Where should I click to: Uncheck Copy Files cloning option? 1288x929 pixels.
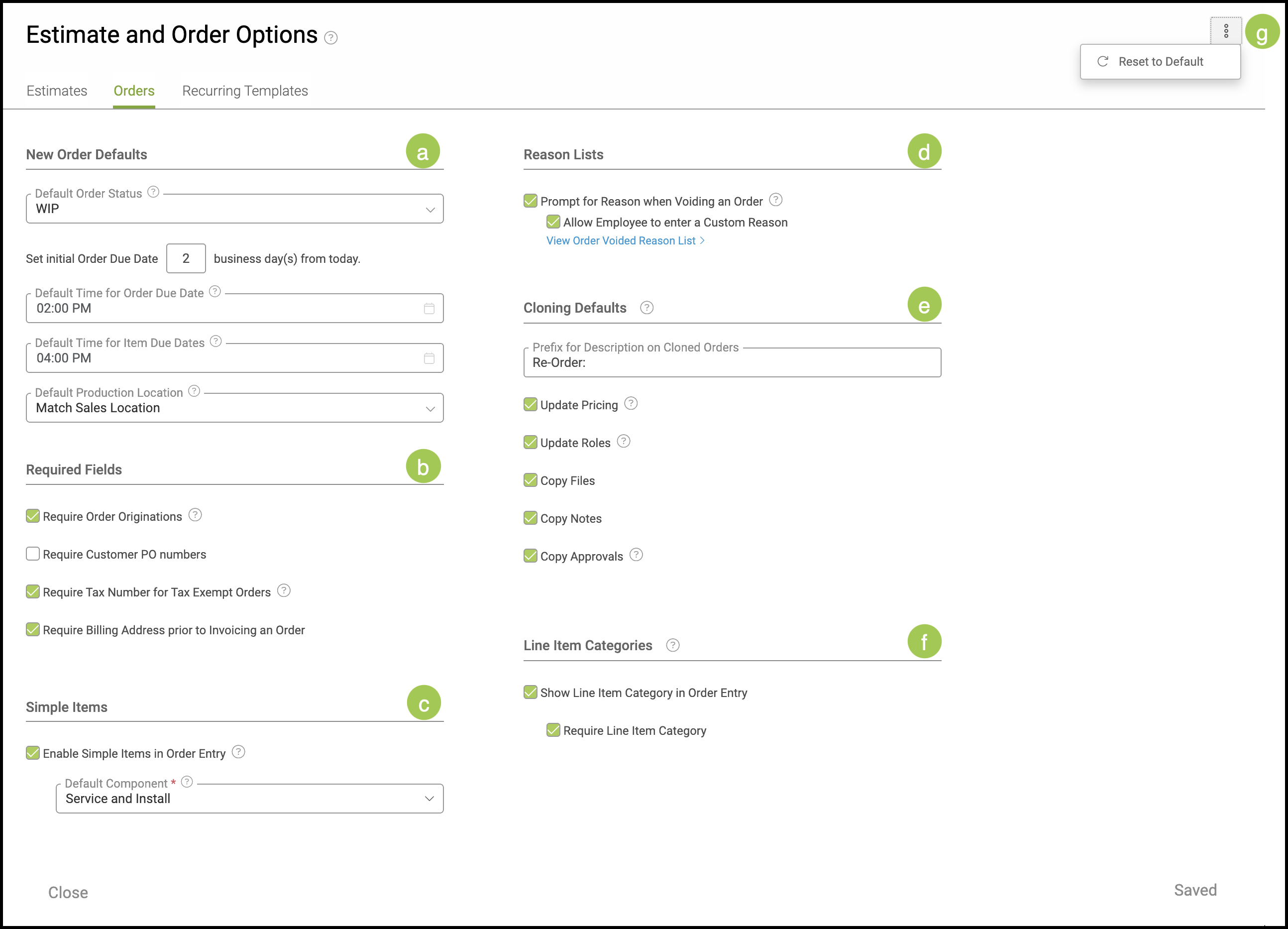point(531,481)
